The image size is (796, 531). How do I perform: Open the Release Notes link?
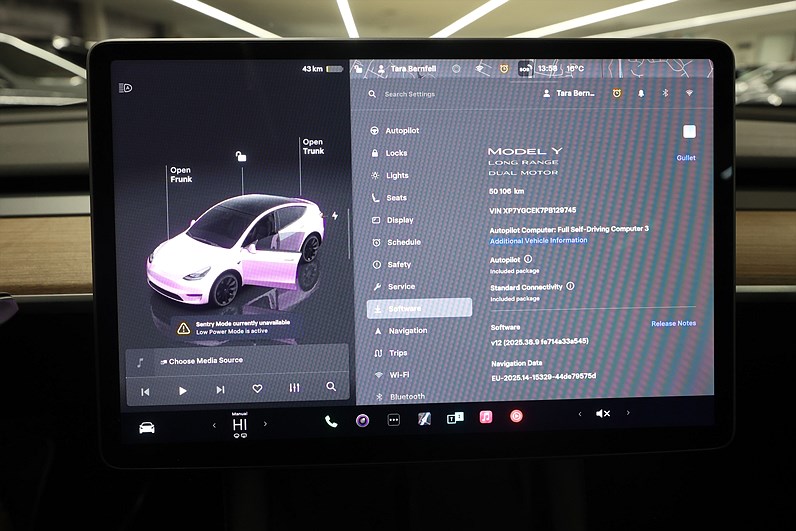673,323
